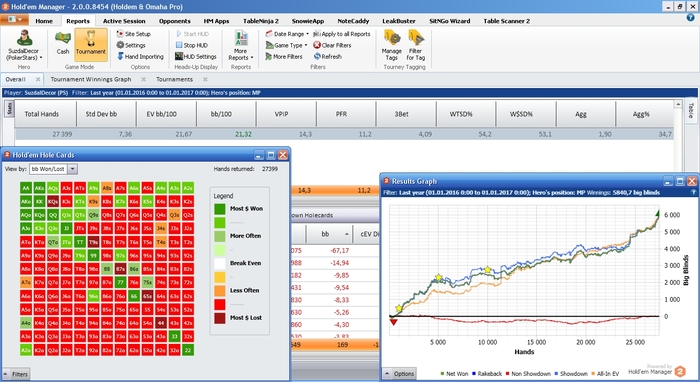
Task: Open the LeakBuster tab
Action: pyautogui.click(x=399, y=21)
